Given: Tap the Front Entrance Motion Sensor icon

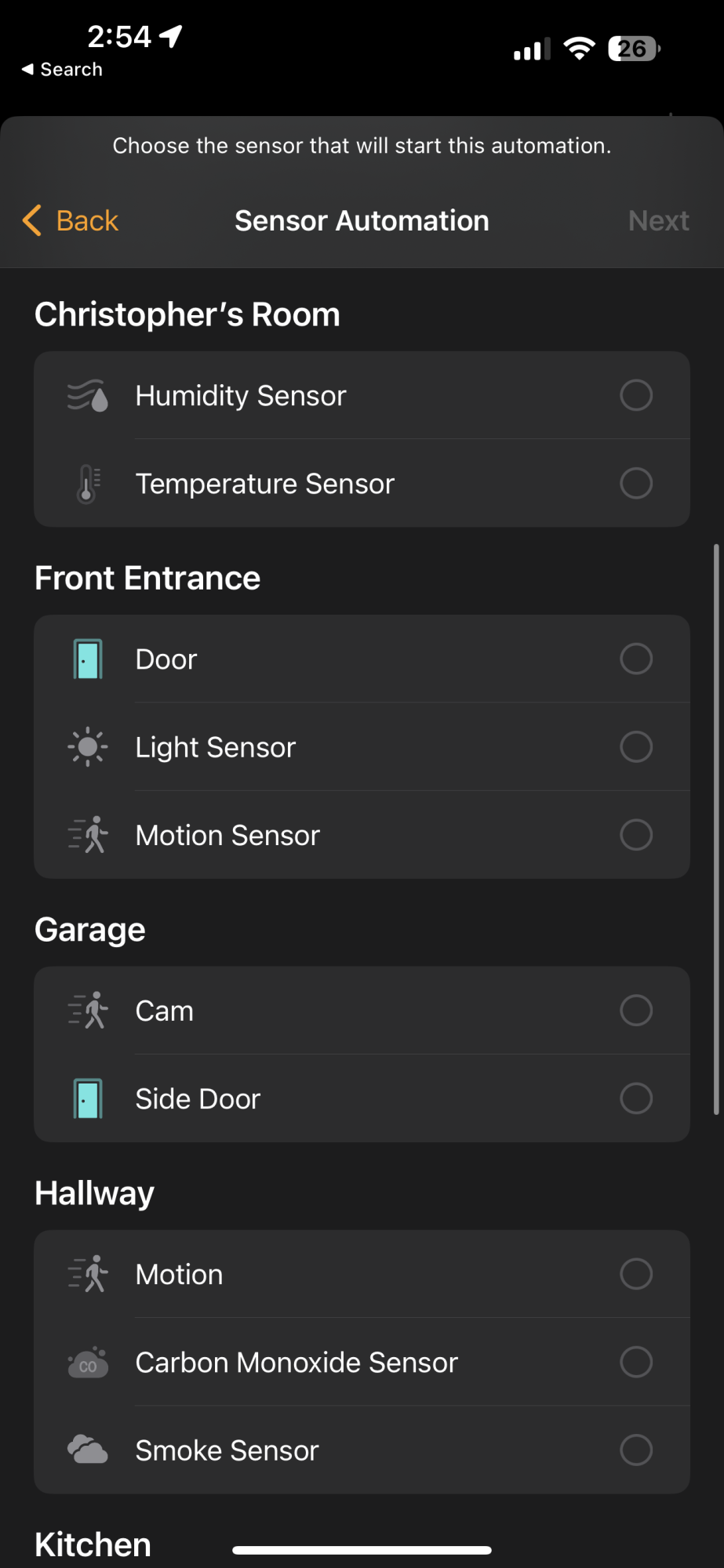Looking at the screenshot, I should click(x=88, y=835).
